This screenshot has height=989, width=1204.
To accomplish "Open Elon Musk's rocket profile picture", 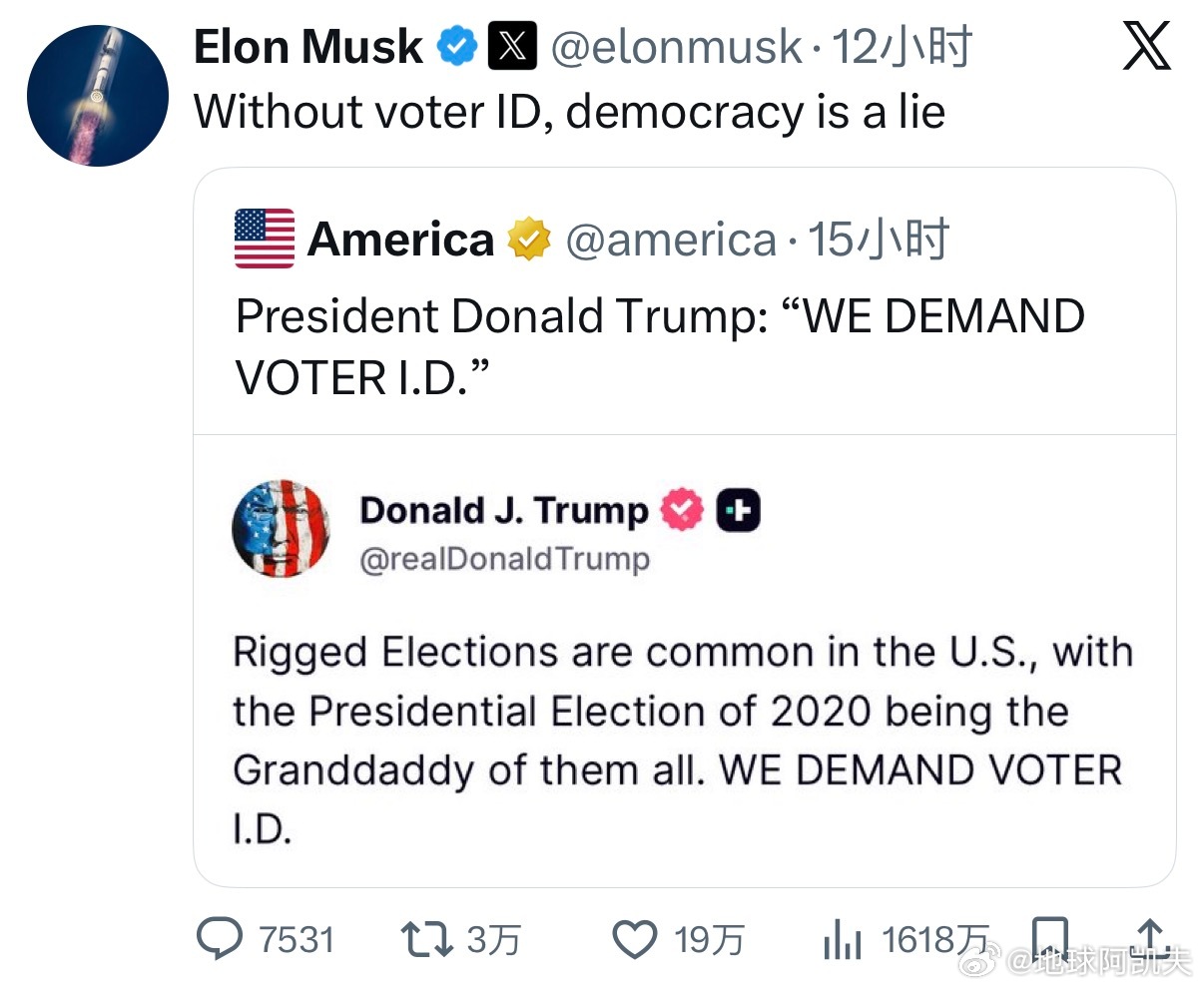I will point(97,96).
